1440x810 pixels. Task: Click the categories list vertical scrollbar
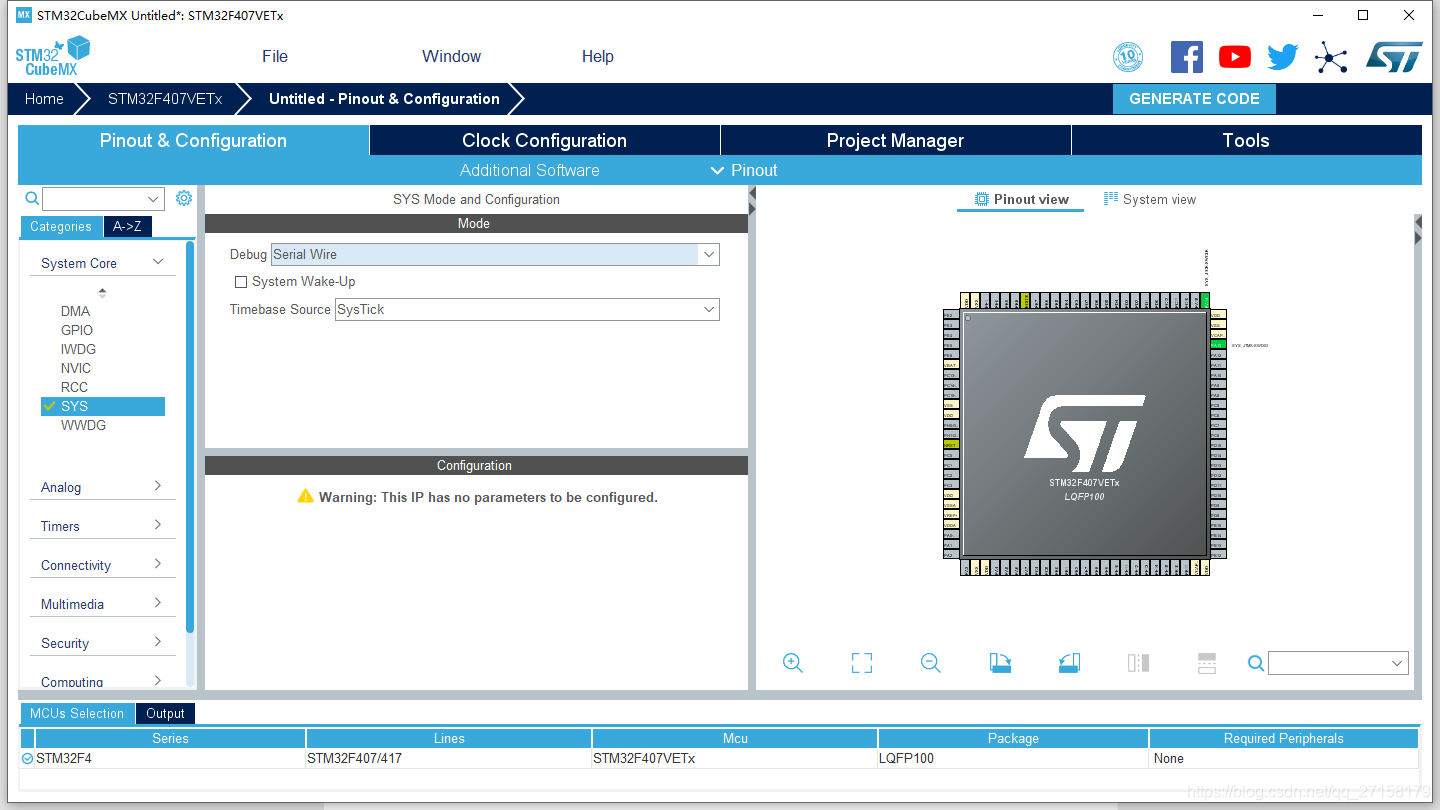[x=190, y=436]
